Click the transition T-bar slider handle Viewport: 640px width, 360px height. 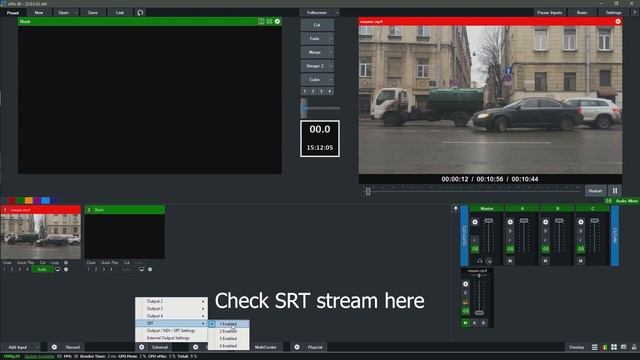coord(304,108)
